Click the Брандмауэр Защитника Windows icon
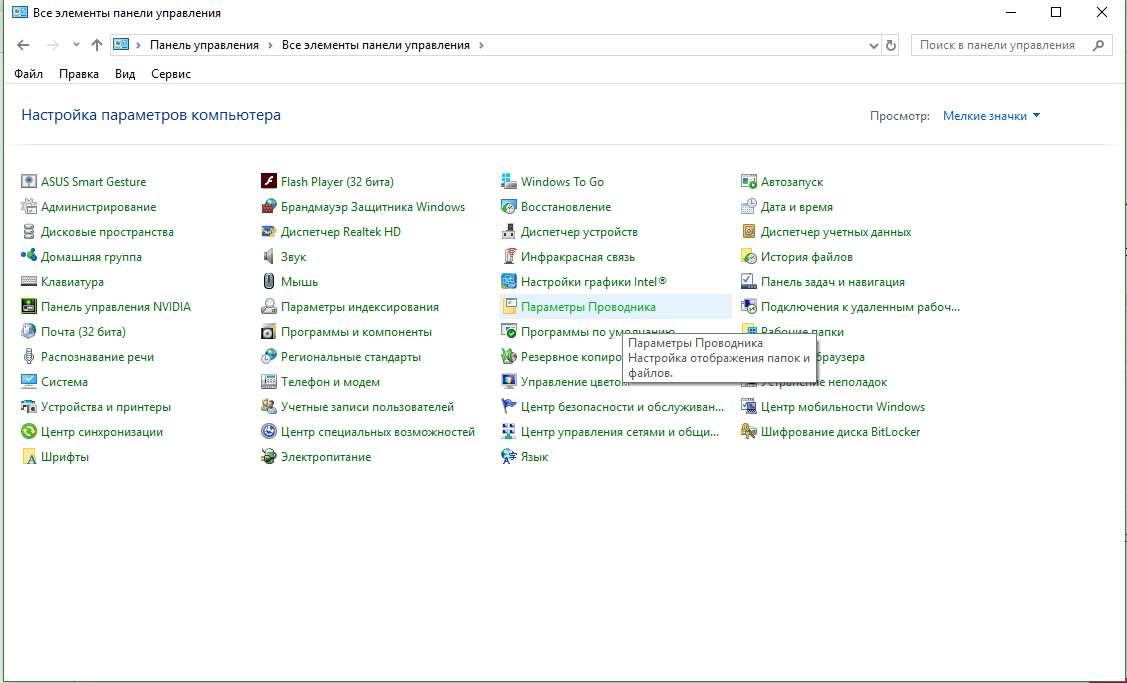The image size is (1127, 683). [x=269, y=207]
